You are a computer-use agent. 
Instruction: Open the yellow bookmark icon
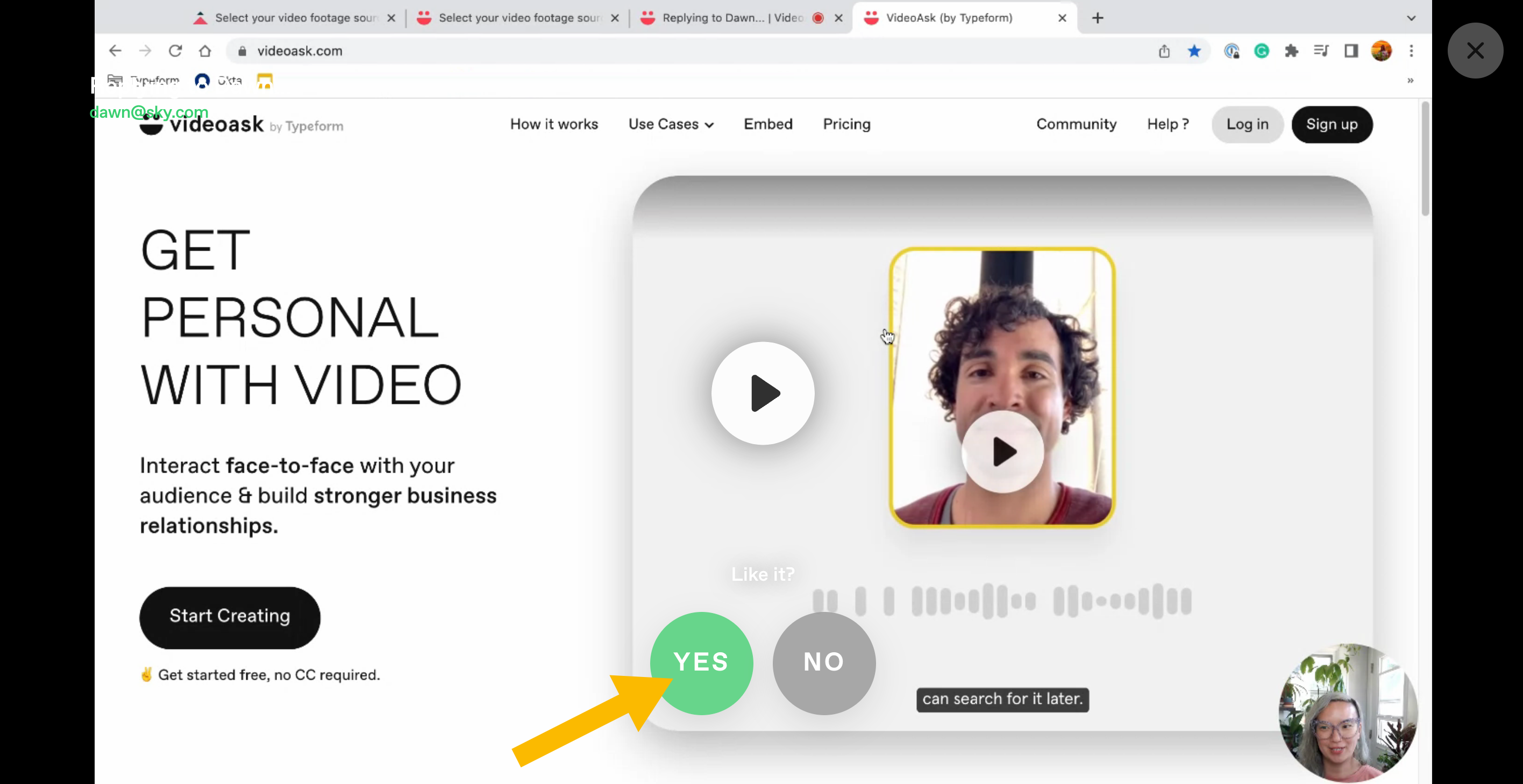(x=264, y=81)
